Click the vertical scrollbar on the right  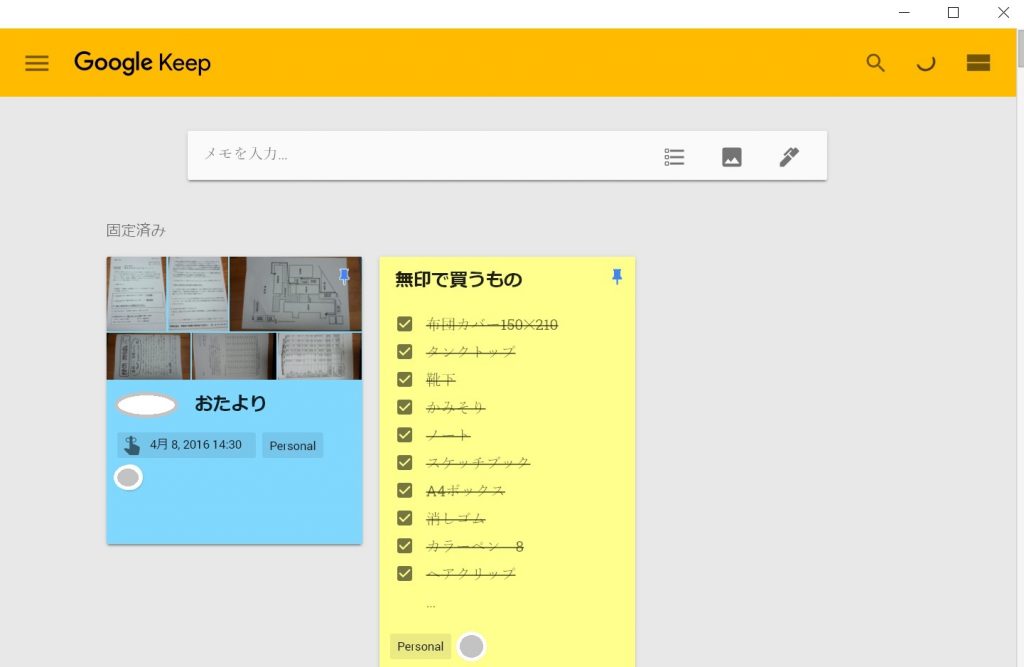1019,350
